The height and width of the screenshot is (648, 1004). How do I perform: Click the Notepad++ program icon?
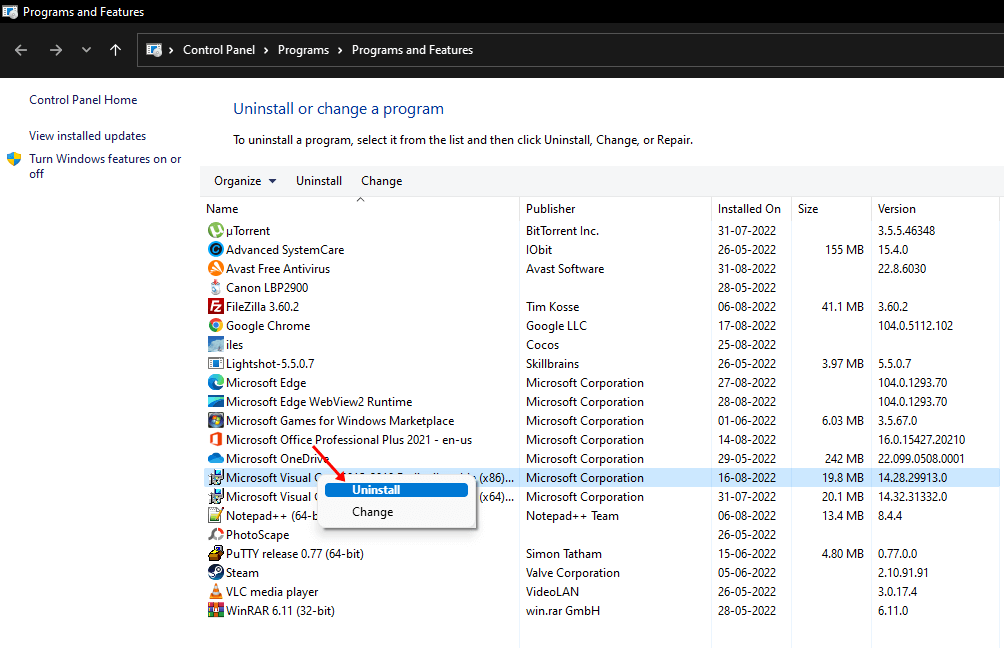click(x=215, y=516)
